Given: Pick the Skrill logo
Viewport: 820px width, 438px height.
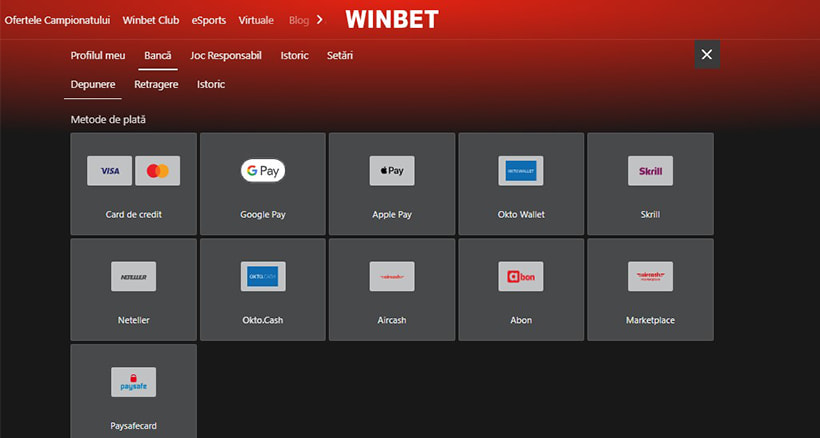Looking at the screenshot, I should click(x=650, y=170).
